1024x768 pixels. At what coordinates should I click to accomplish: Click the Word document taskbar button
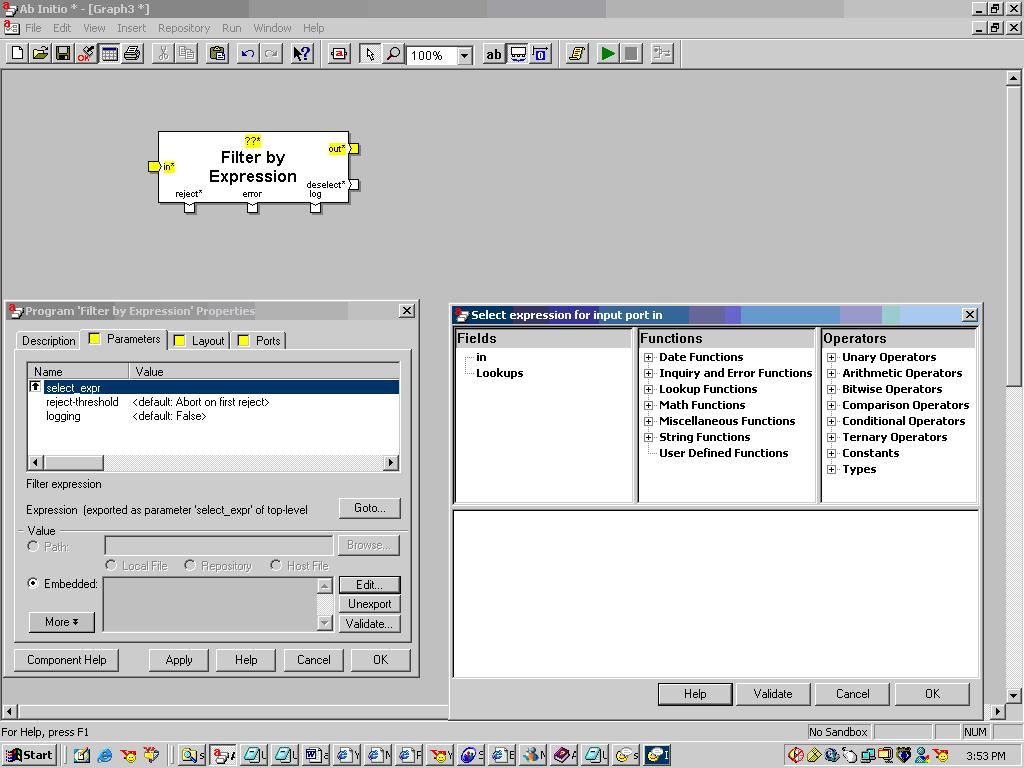tap(316, 756)
